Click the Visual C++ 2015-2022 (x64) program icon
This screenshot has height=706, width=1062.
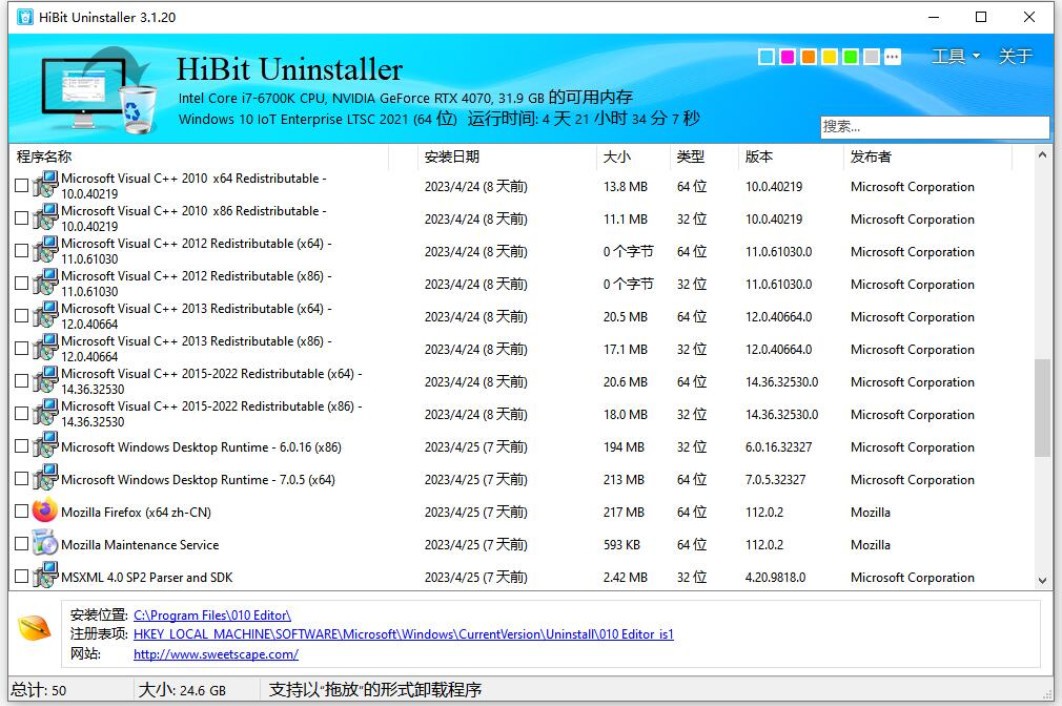click(45, 379)
